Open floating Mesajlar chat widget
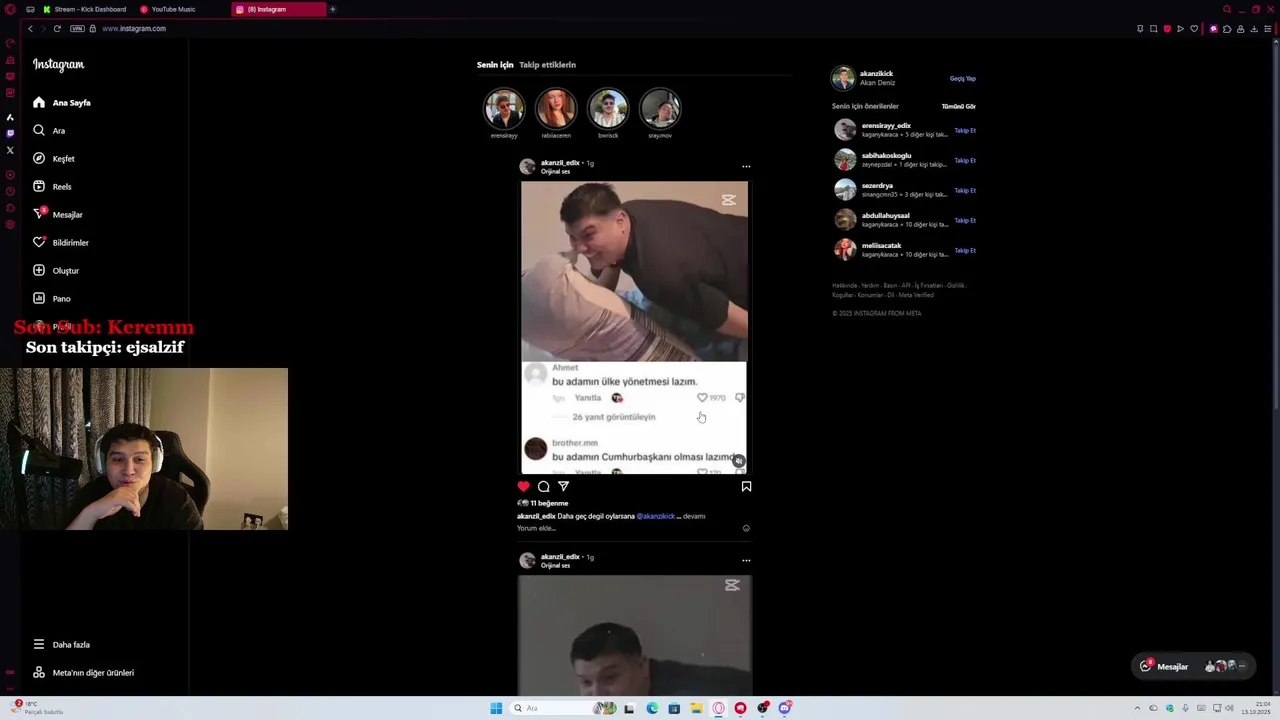This screenshot has width=1280, height=720. click(x=1193, y=666)
